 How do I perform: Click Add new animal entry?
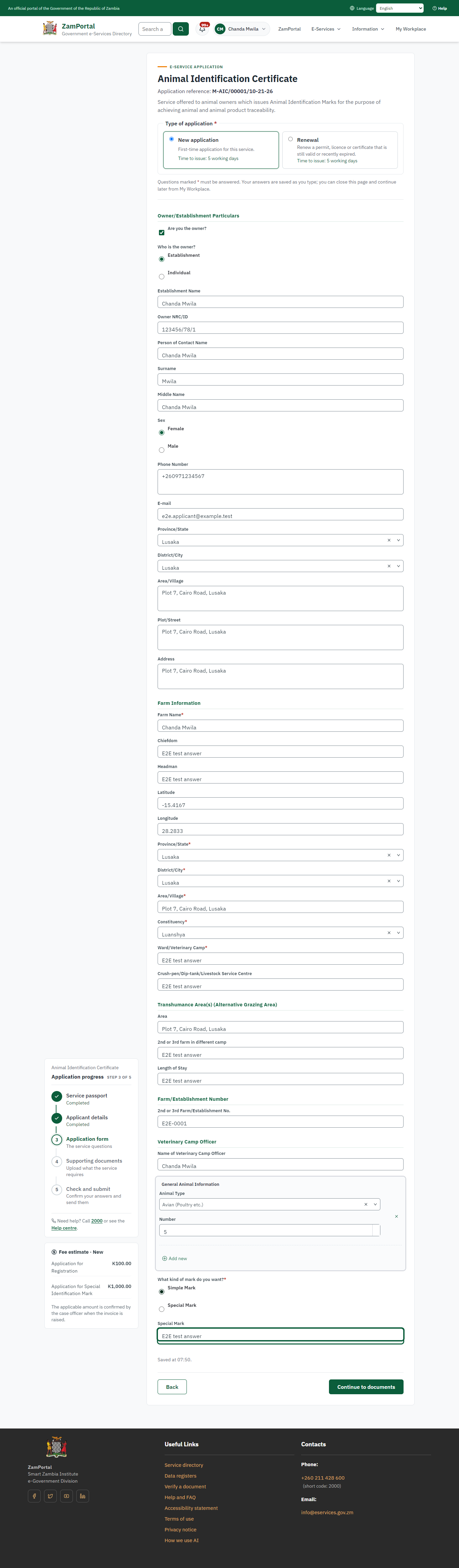coord(175,1258)
